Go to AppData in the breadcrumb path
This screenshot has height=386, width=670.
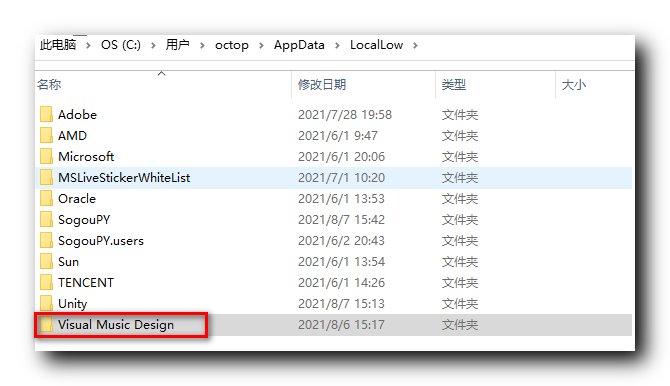tap(299, 45)
